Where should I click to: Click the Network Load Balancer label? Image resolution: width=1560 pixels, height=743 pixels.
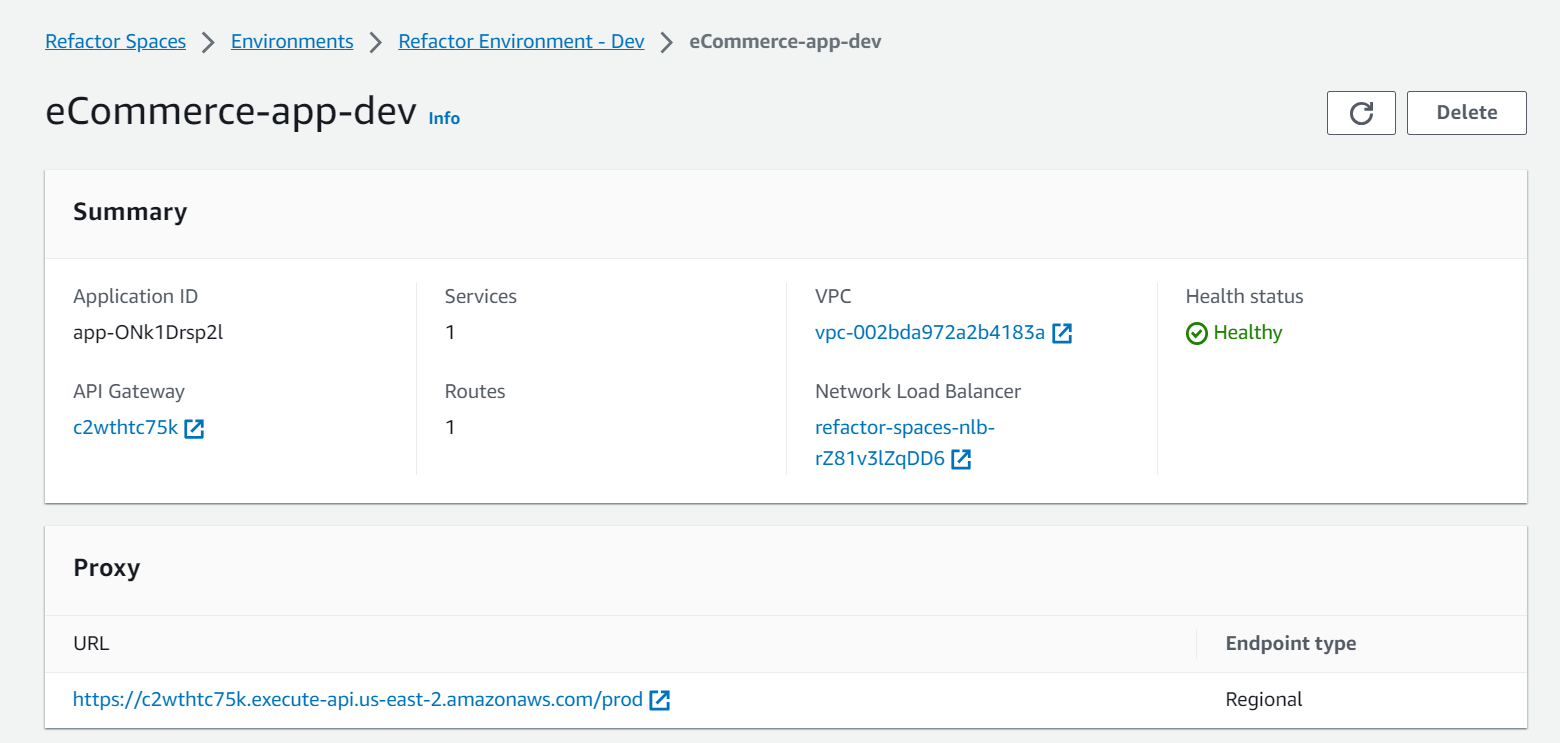point(918,392)
